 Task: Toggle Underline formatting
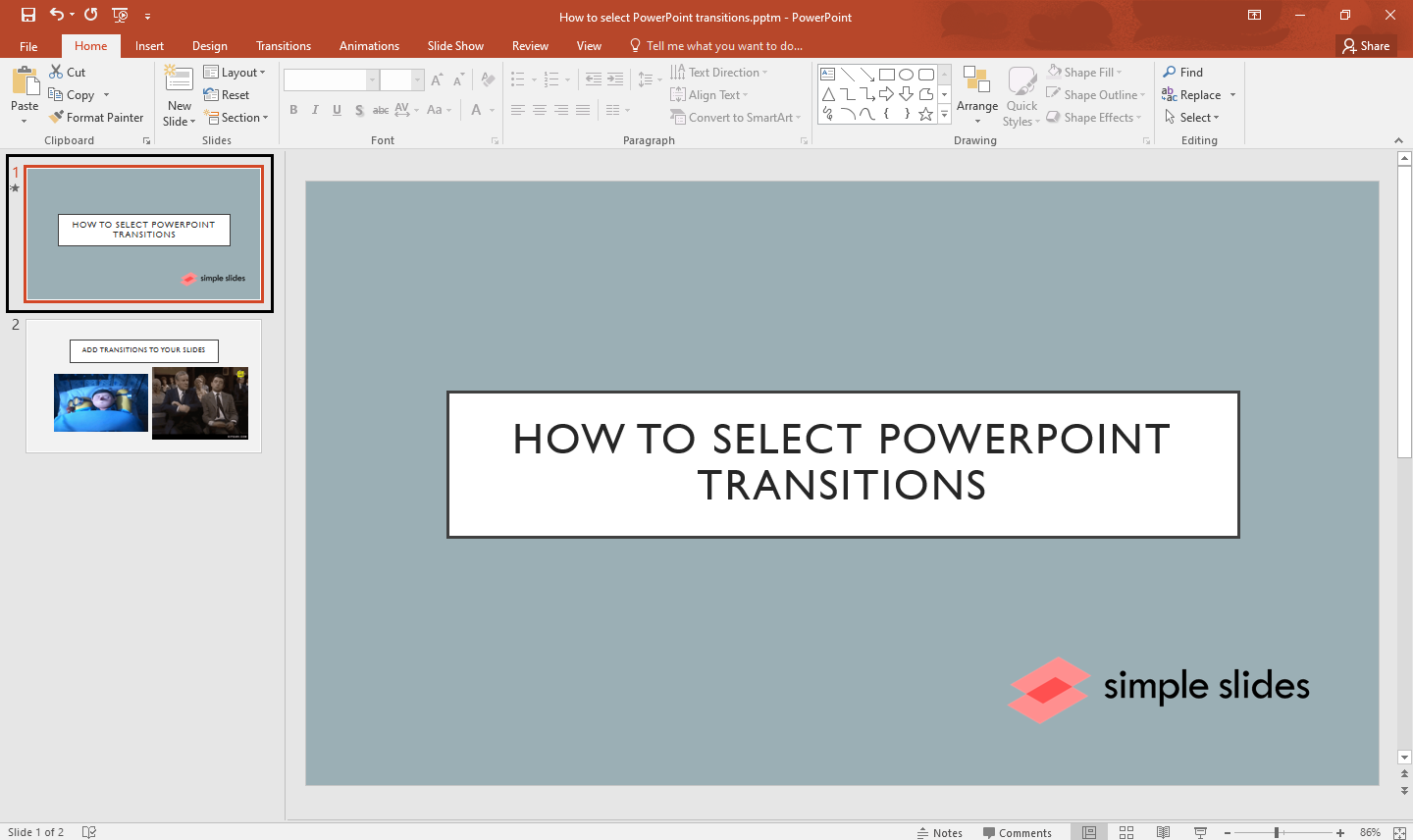coord(337,110)
